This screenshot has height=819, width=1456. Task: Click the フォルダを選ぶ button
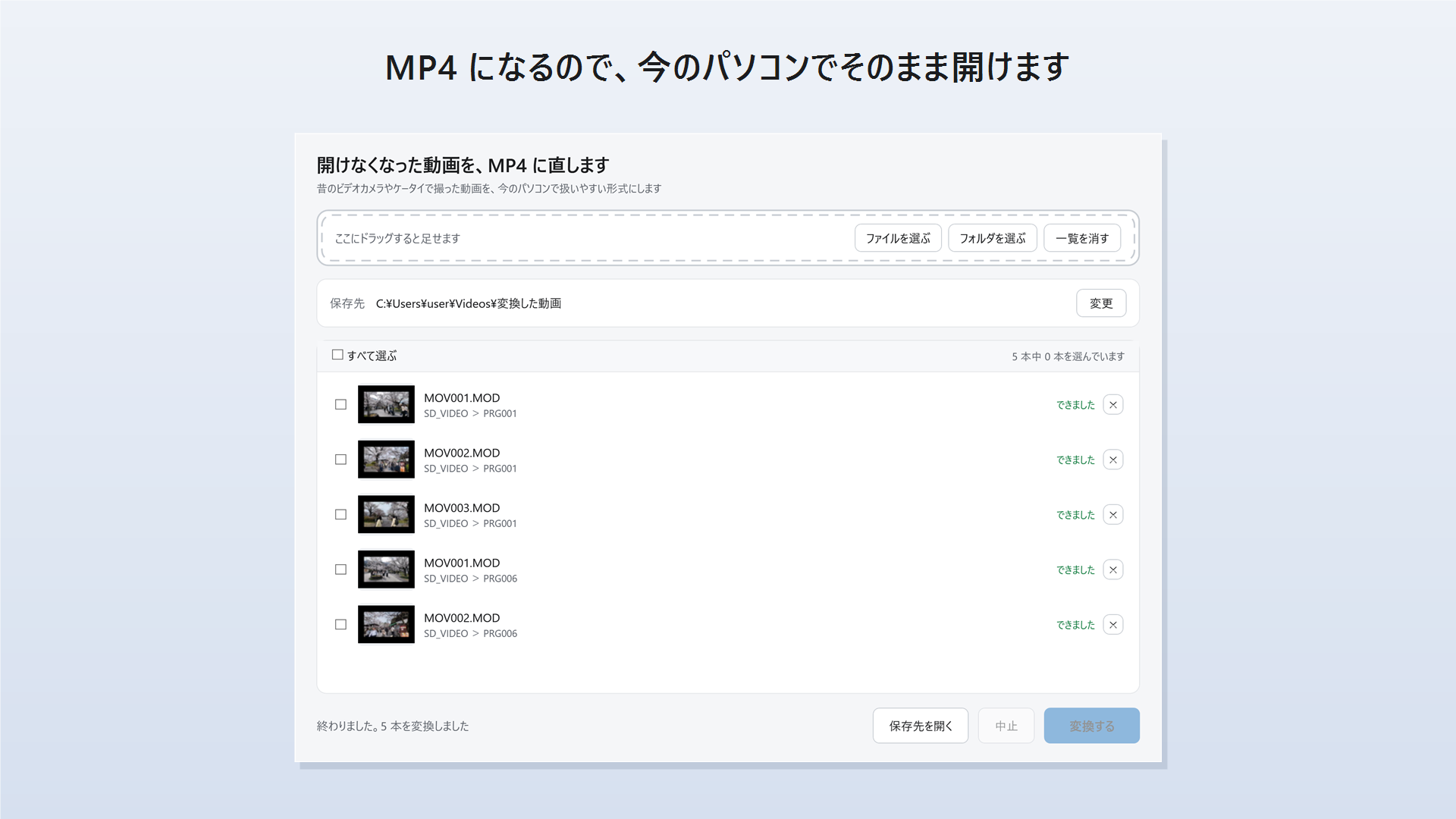(992, 238)
